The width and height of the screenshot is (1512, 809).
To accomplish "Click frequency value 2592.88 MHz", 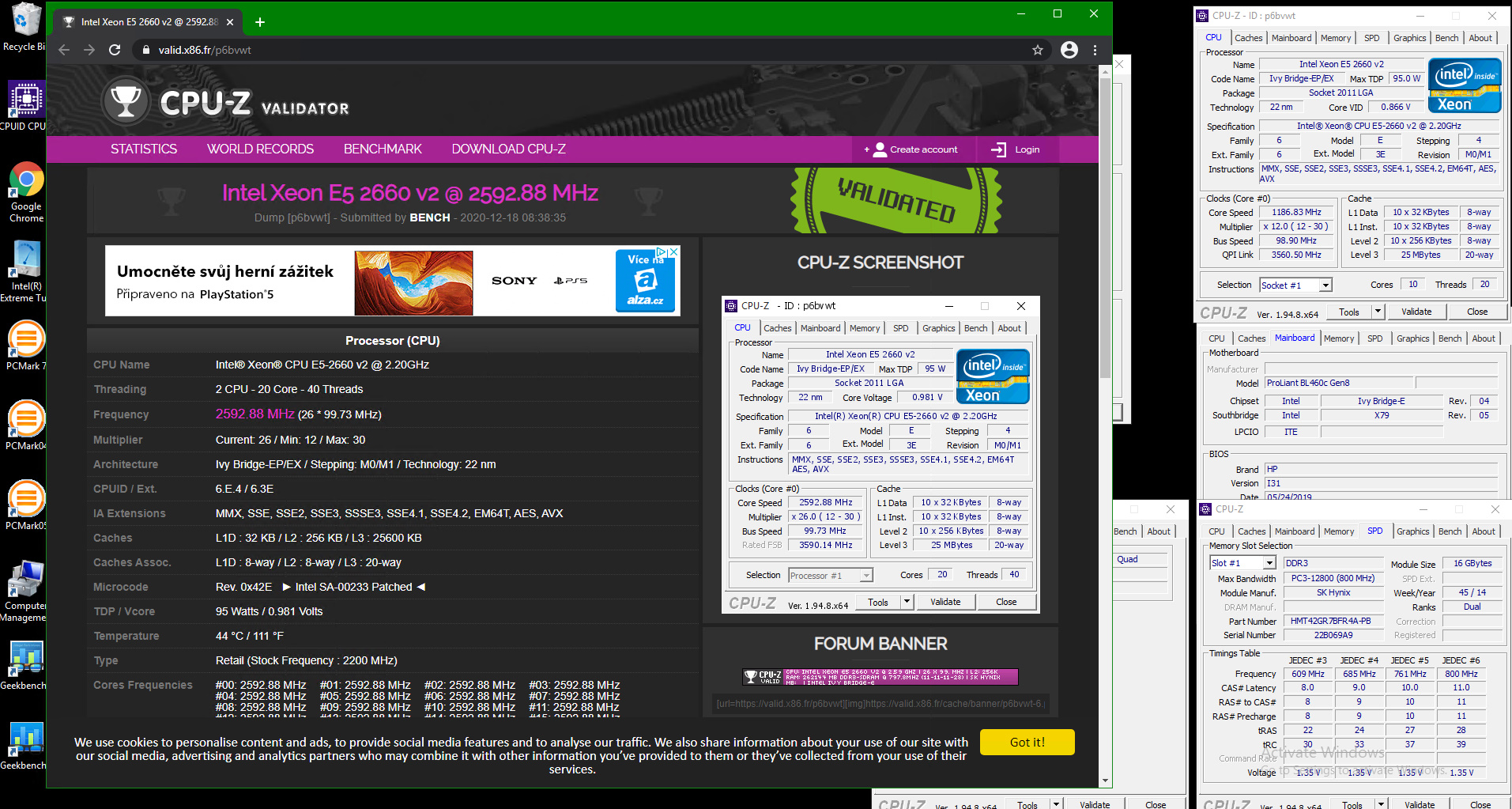I will click(x=255, y=414).
